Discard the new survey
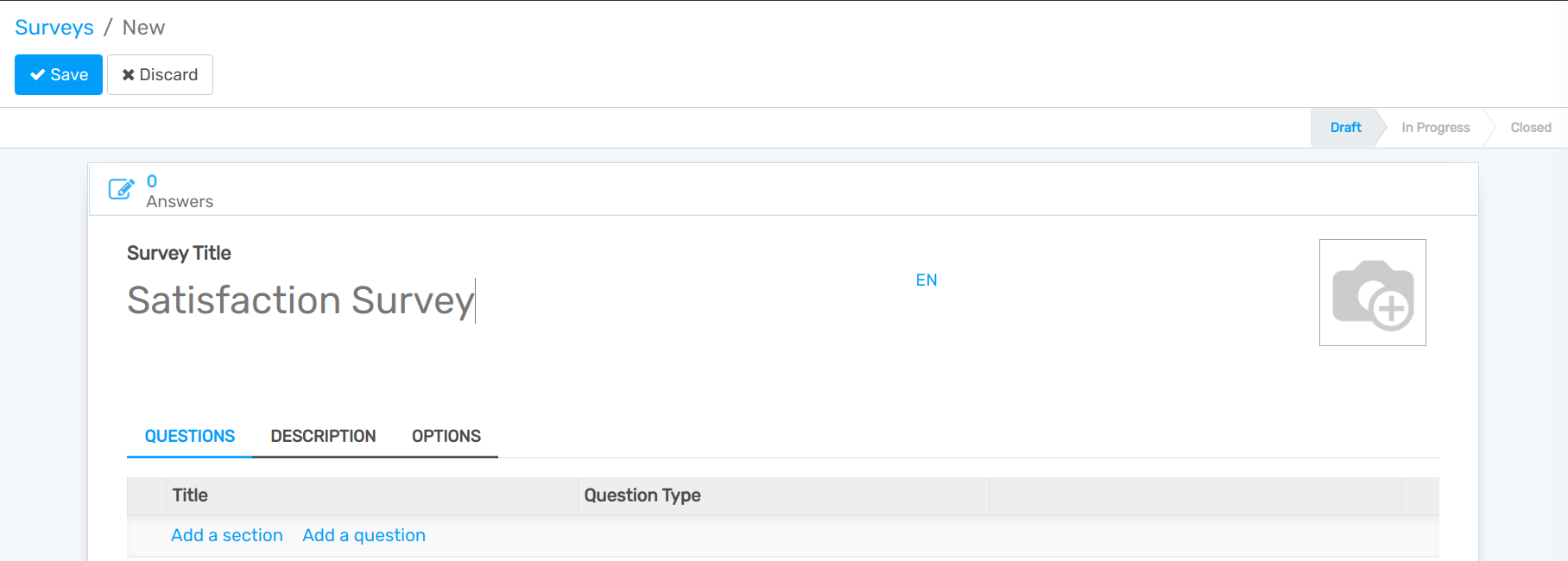1568x561 pixels. pos(160,74)
